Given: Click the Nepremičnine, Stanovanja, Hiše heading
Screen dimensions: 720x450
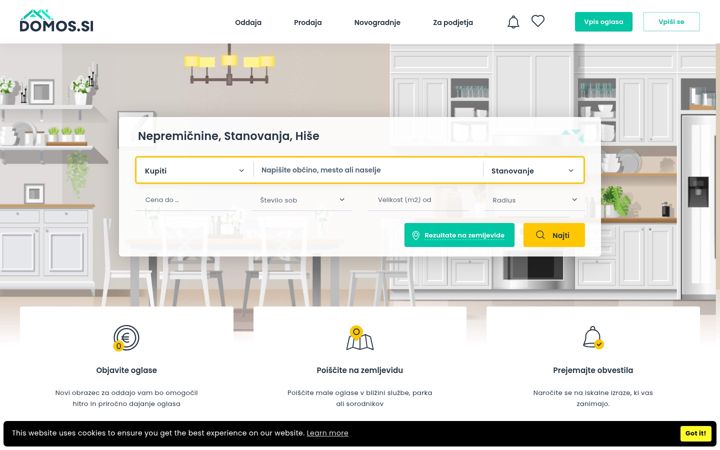Looking at the screenshot, I should click(x=229, y=136).
